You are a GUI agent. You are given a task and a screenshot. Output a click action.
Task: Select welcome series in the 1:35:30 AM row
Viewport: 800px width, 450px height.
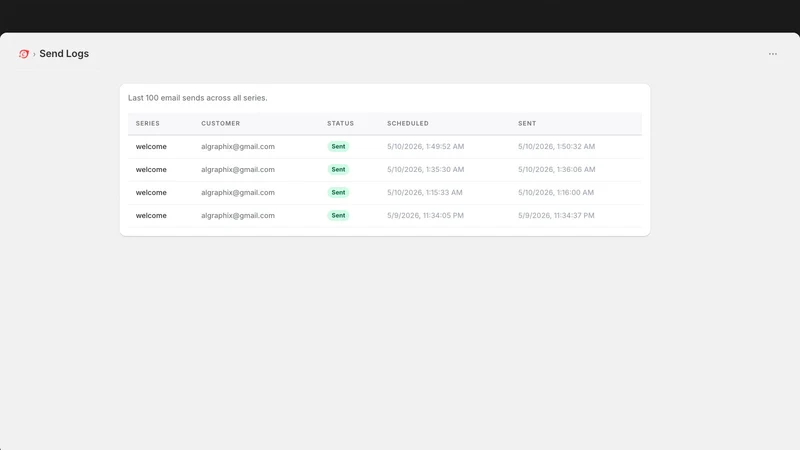[x=151, y=169]
